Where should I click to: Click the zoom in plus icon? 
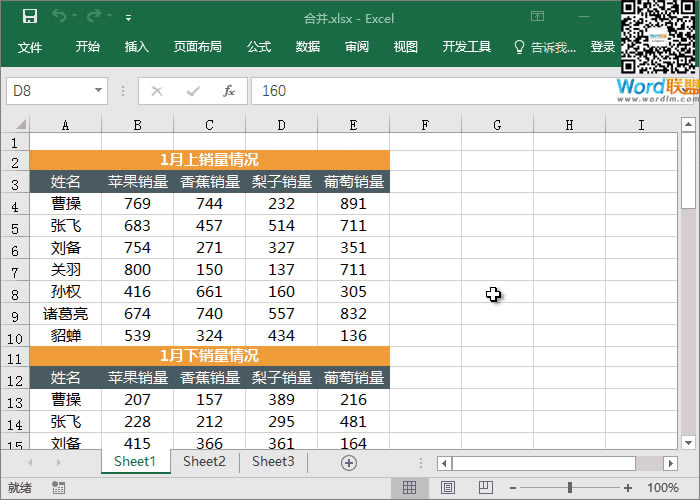(x=627, y=488)
